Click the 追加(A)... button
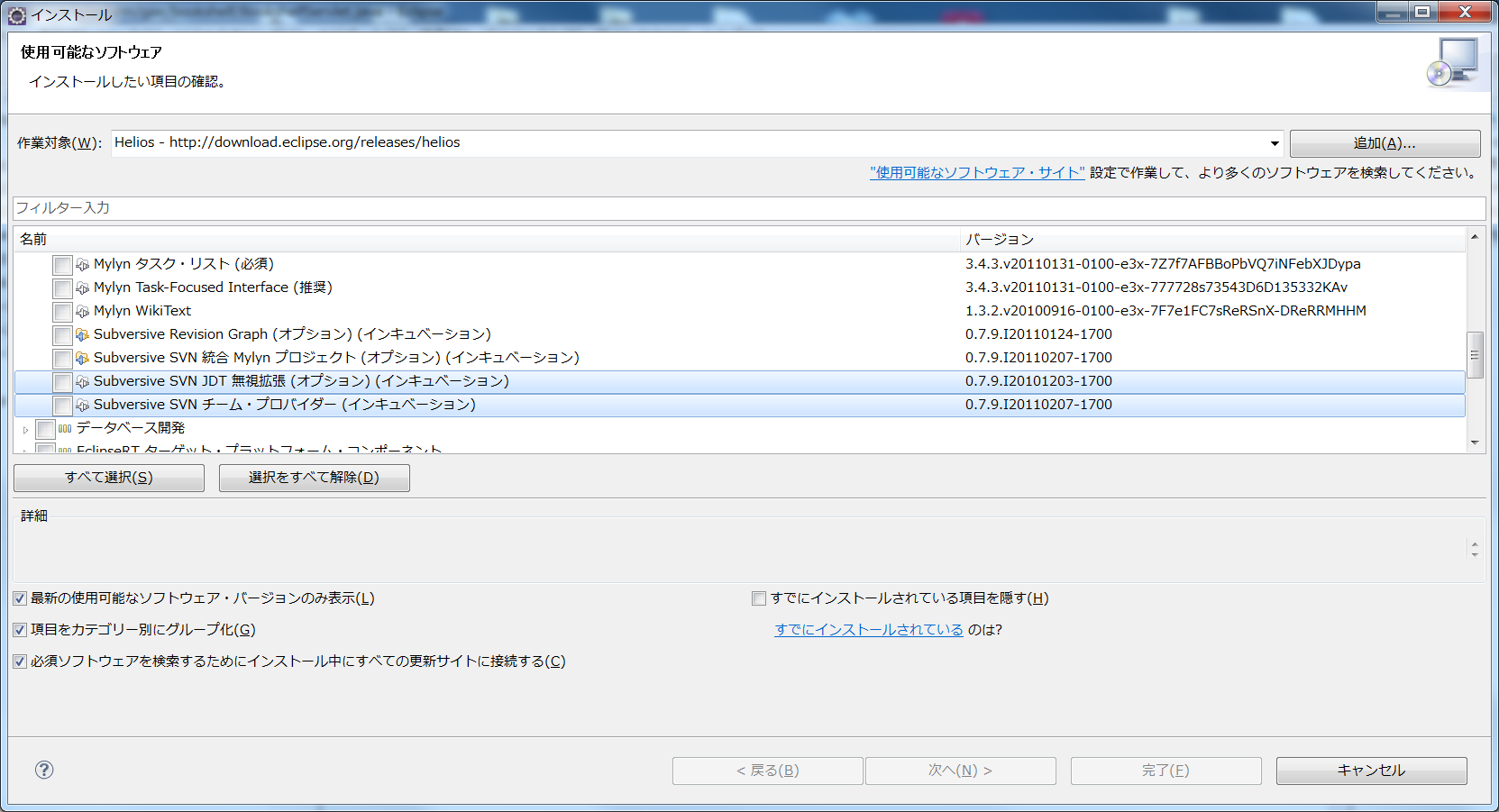 coord(1385,143)
